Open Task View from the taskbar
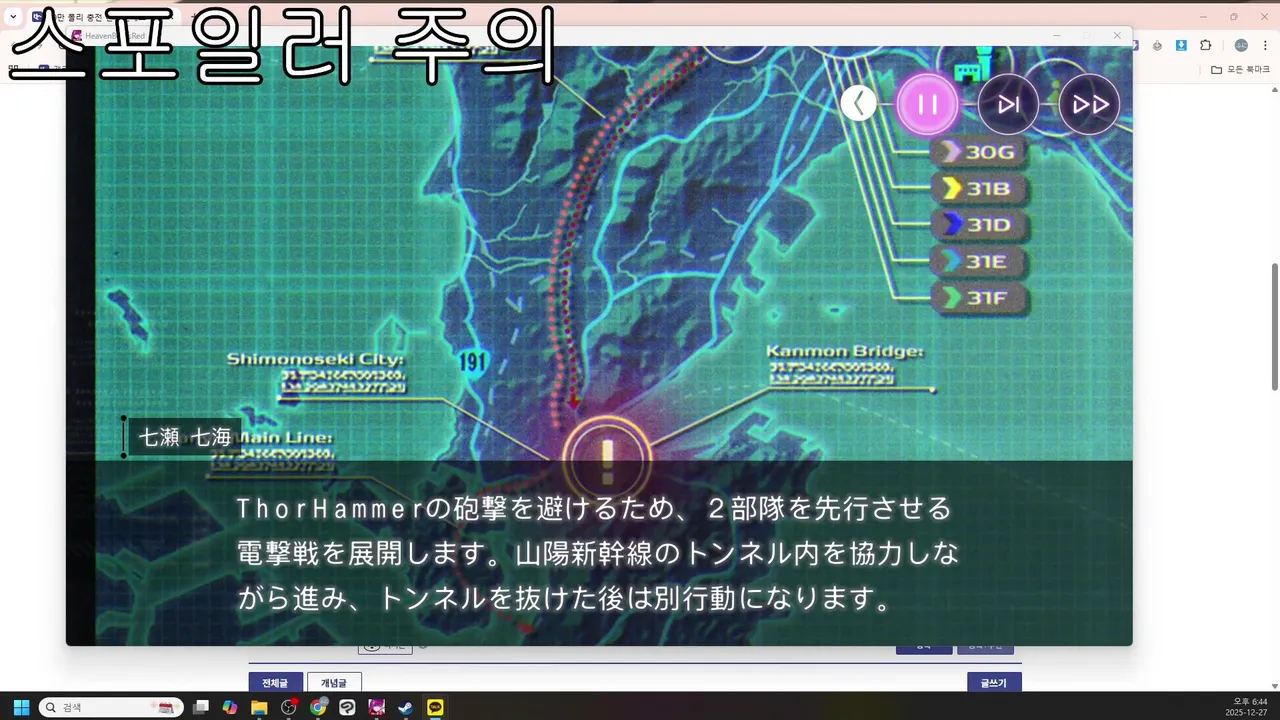1280x720 pixels. 201,707
